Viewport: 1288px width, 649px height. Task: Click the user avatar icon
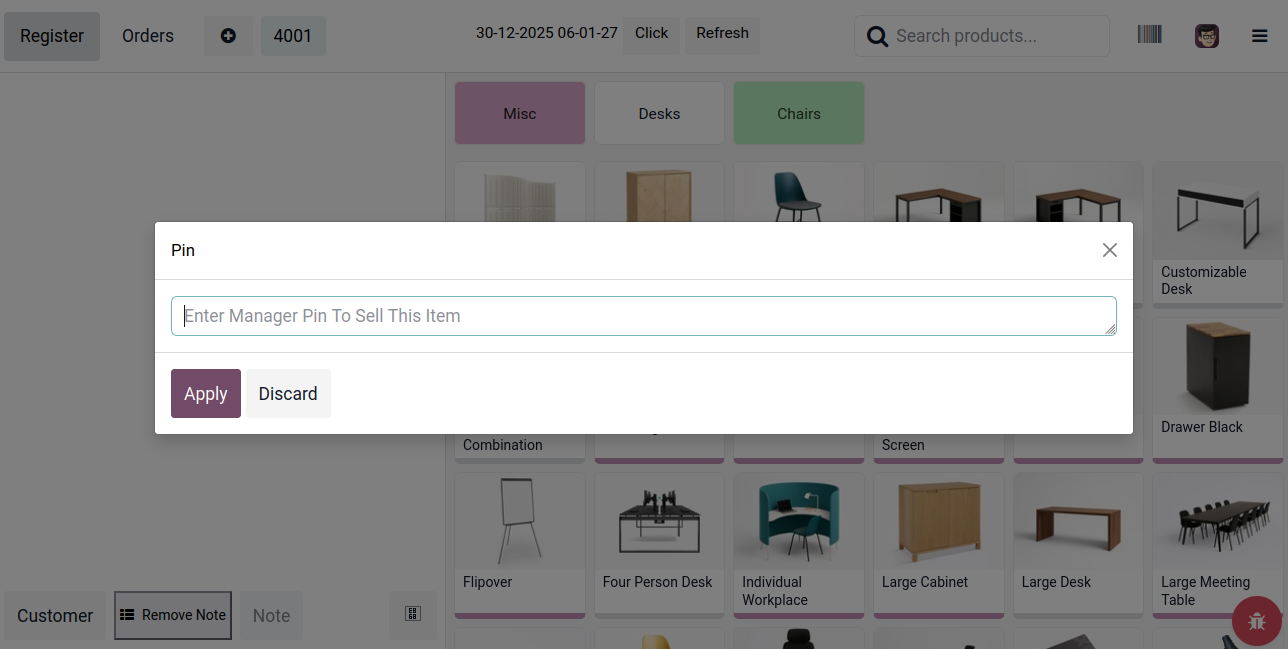coord(1206,36)
